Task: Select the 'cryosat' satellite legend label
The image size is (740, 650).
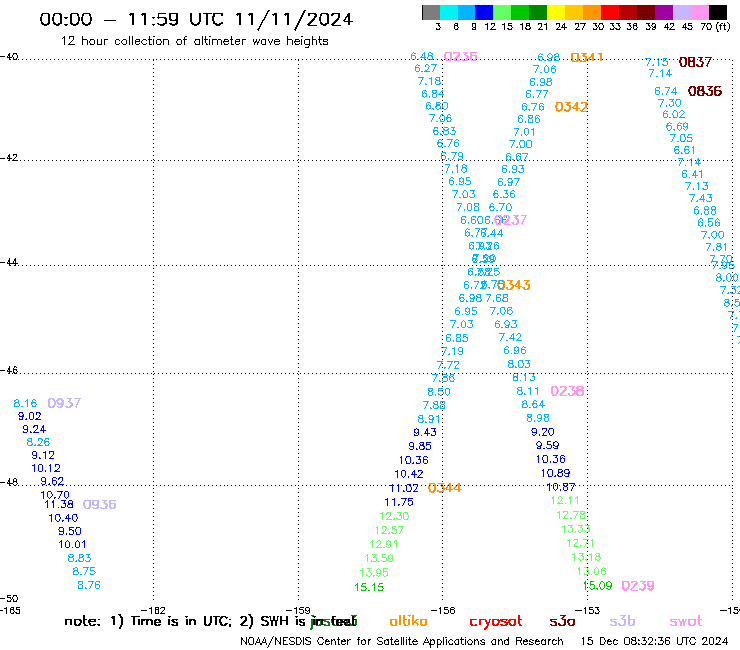Action: click(496, 621)
